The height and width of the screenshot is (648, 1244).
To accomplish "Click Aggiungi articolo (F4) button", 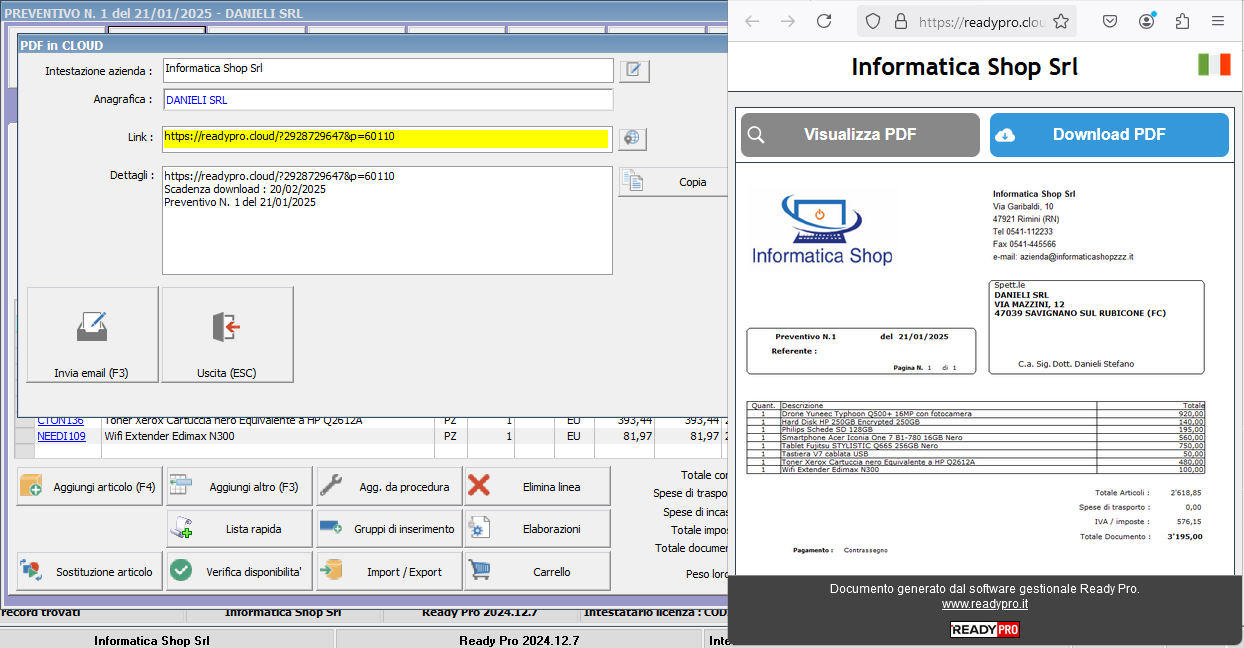I will [x=90, y=487].
